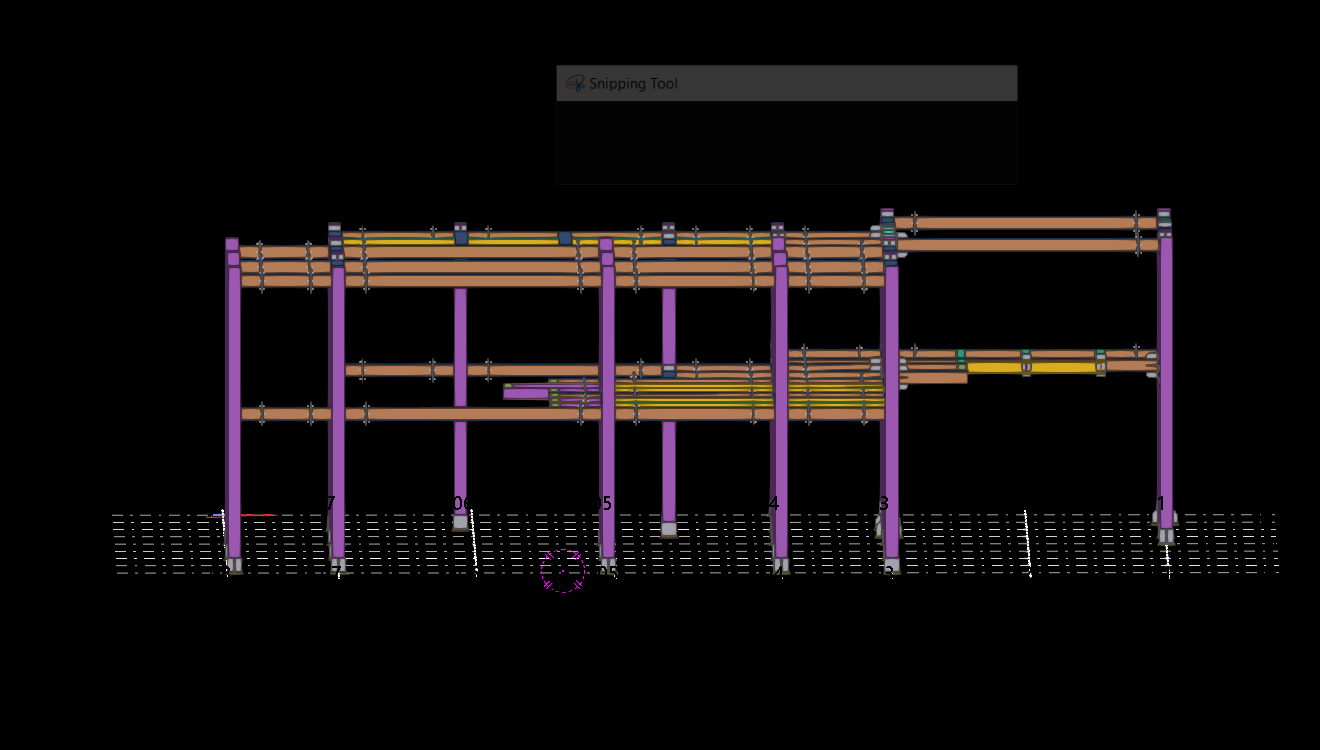The width and height of the screenshot is (1320, 750).
Task: Pick the far-right purple column
Action: 1165,380
